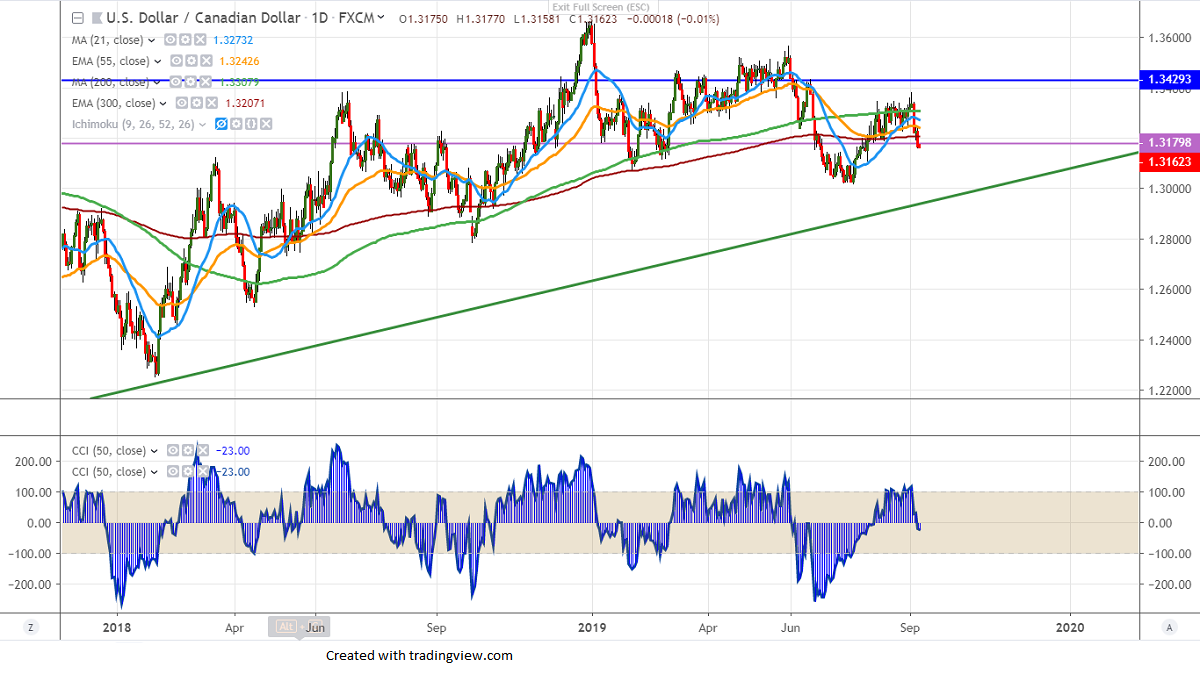
Task: Delete the EMA (55, close) indicator
Action: point(208,61)
